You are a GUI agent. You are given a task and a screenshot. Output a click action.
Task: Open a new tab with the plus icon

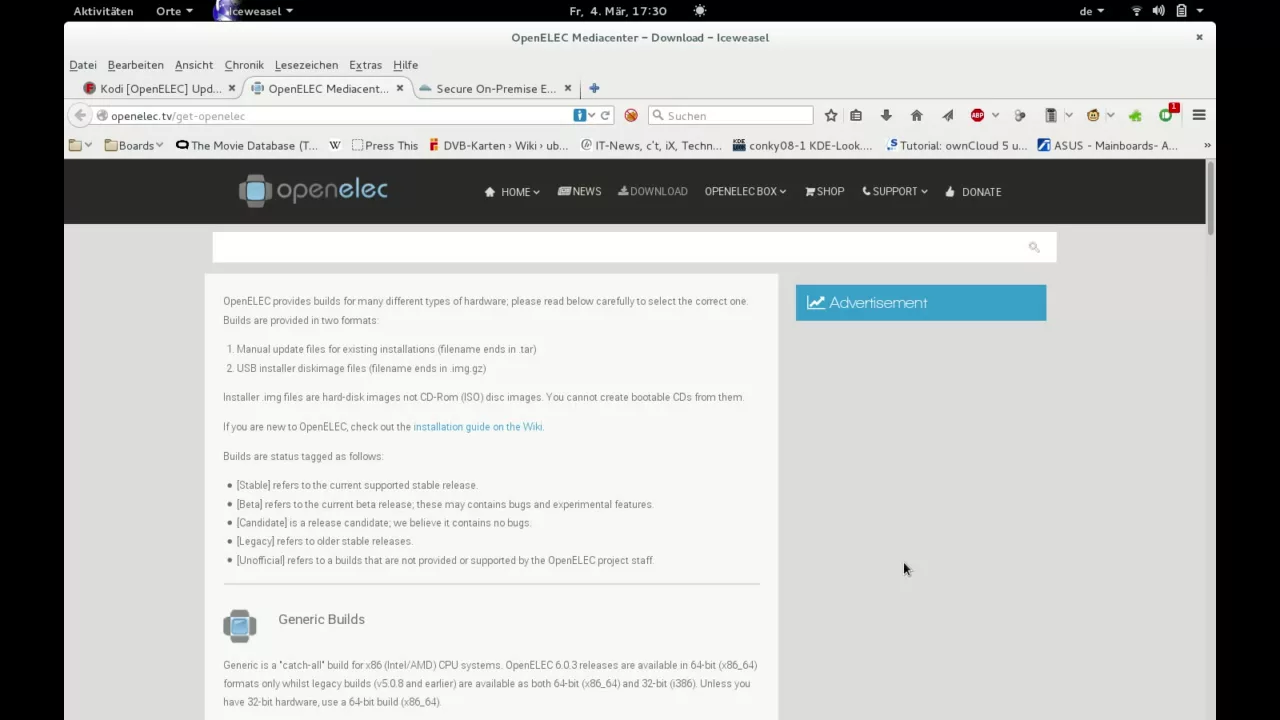[x=594, y=88]
